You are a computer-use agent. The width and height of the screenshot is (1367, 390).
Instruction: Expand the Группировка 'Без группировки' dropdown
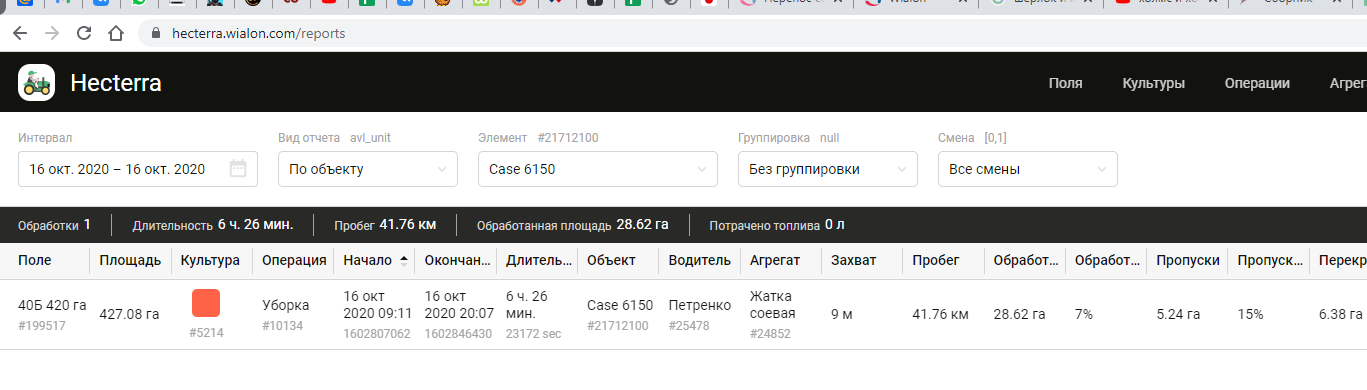[828, 169]
